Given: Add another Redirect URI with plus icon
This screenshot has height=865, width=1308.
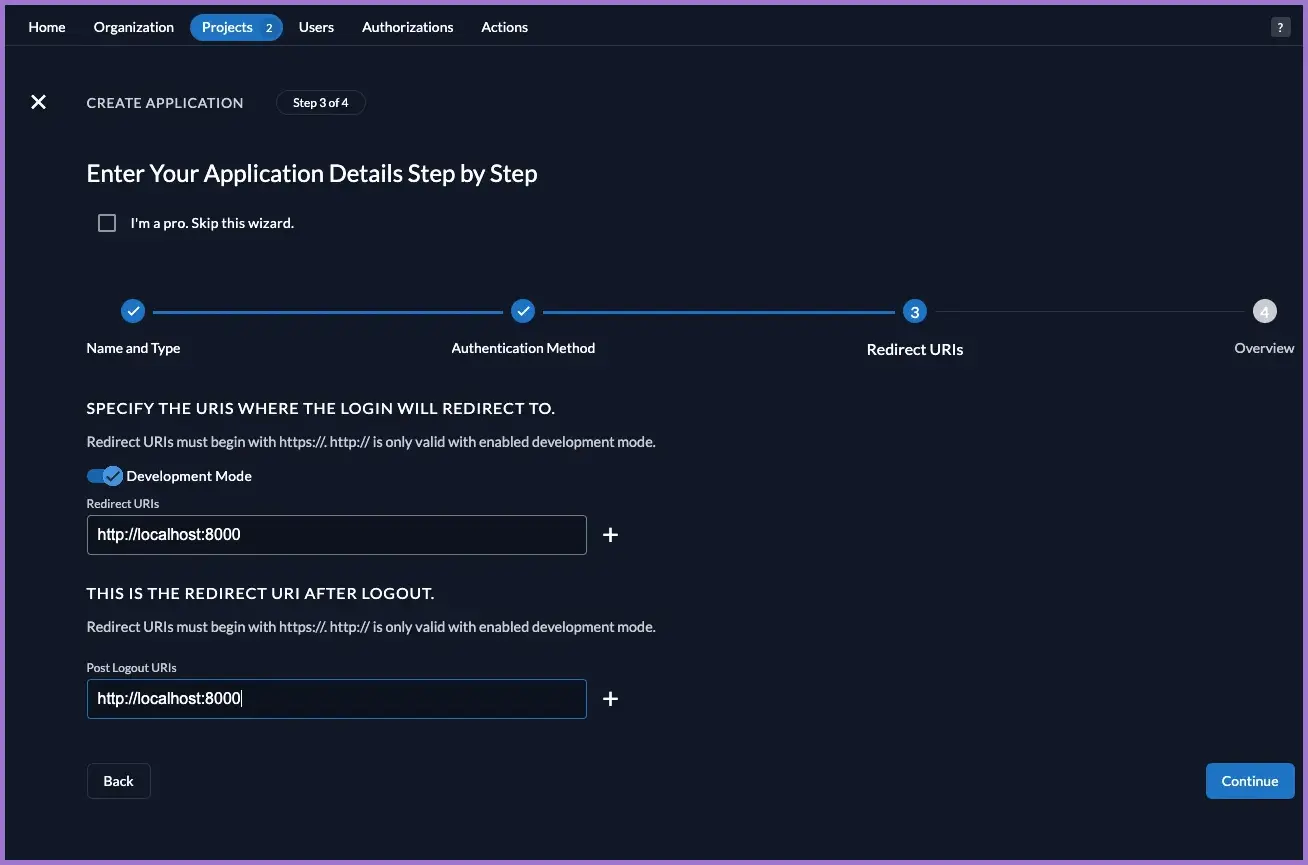Looking at the screenshot, I should click(x=610, y=535).
